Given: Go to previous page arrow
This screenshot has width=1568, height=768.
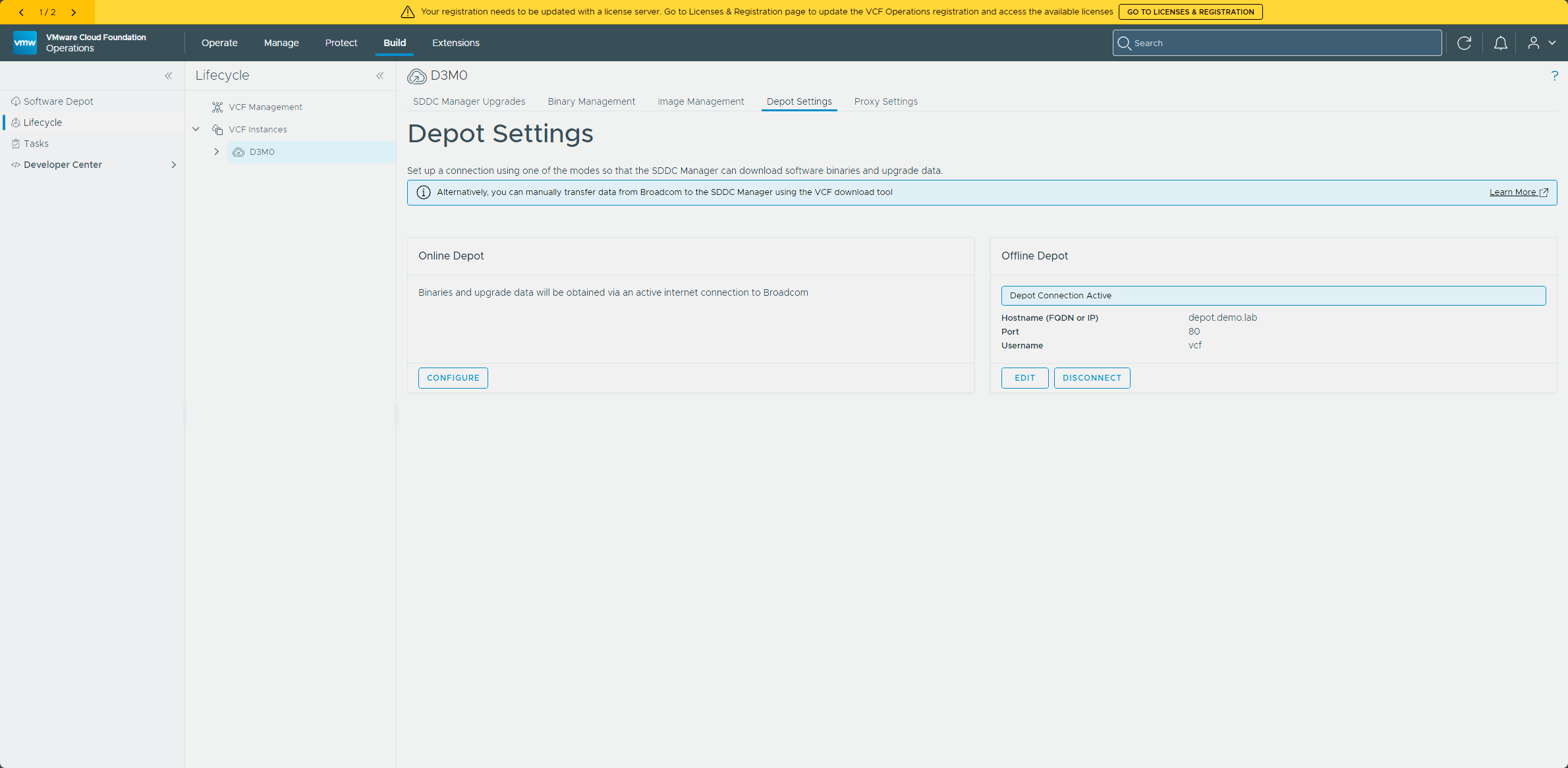Looking at the screenshot, I should [x=21, y=12].
